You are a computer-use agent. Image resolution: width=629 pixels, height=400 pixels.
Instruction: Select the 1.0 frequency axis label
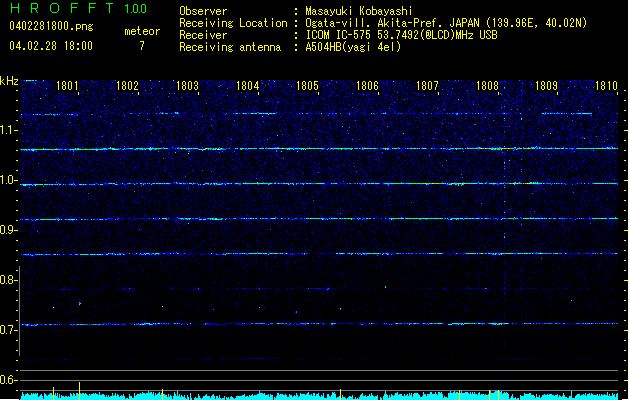[8, 181]
